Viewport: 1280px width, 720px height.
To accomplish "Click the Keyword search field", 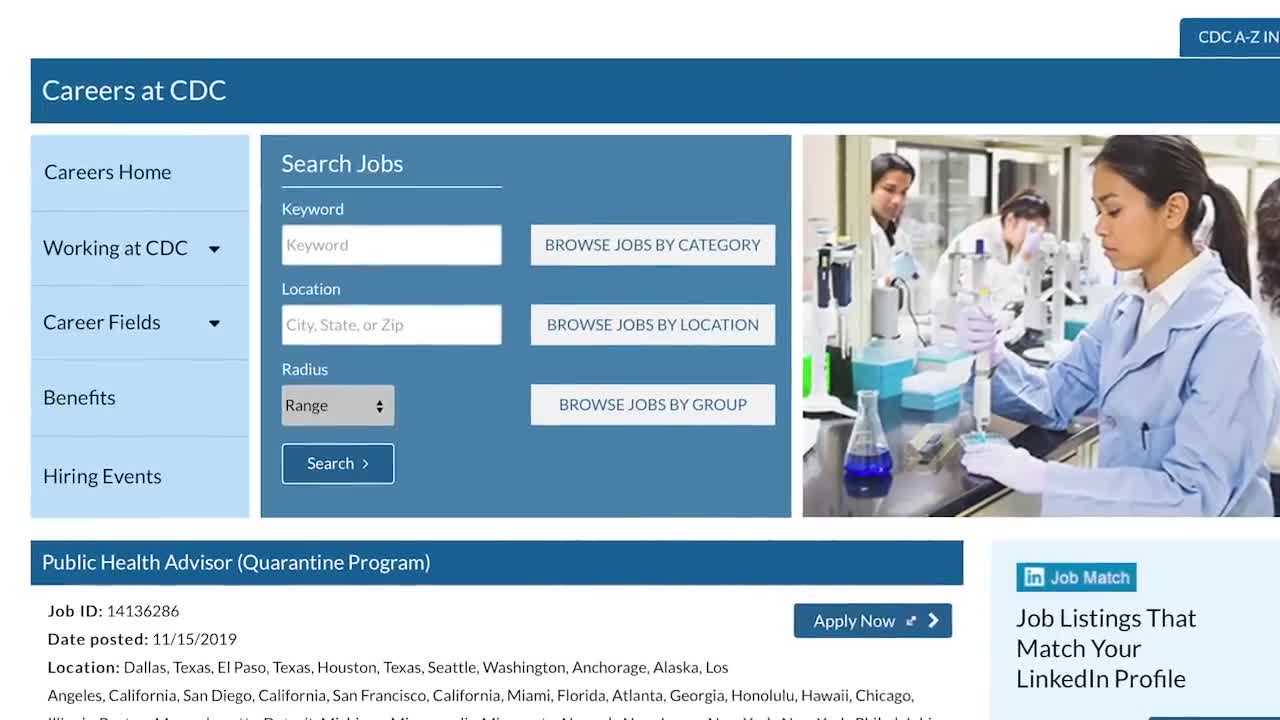I will pyautogui.click(x=391, y=245).
